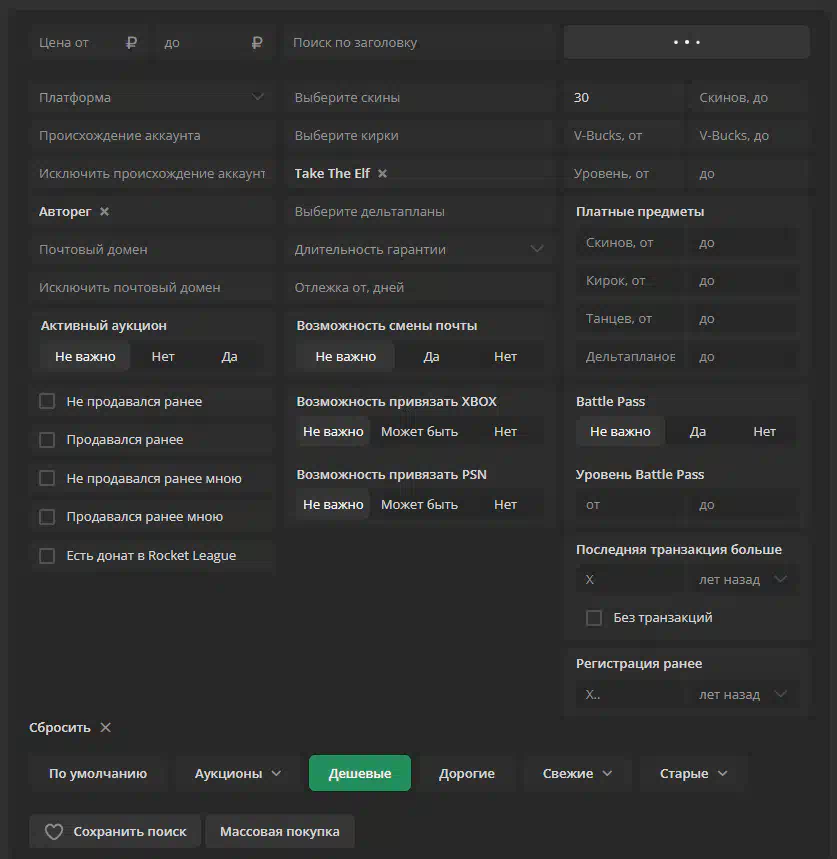Screen dimensions: 837x859
Task: Open the Свежие sort dropdown
Action: click(577, 773)
